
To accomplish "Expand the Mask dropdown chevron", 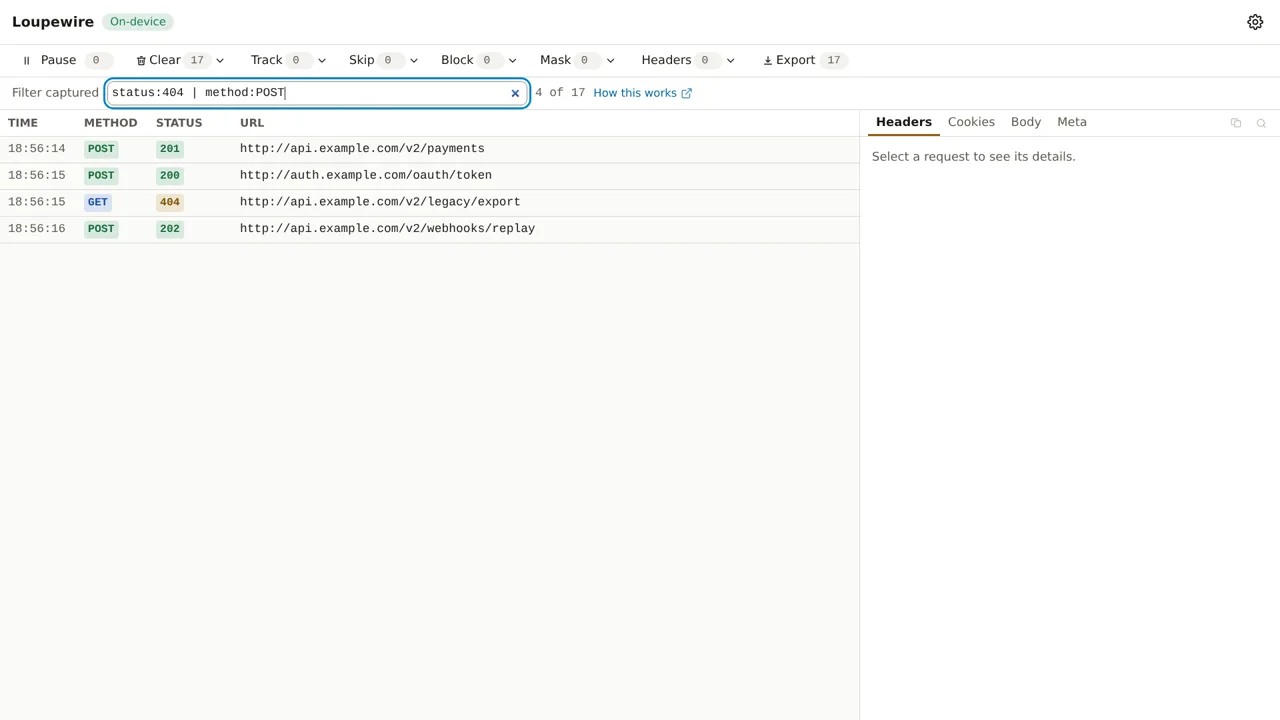I will coord(611,60).
